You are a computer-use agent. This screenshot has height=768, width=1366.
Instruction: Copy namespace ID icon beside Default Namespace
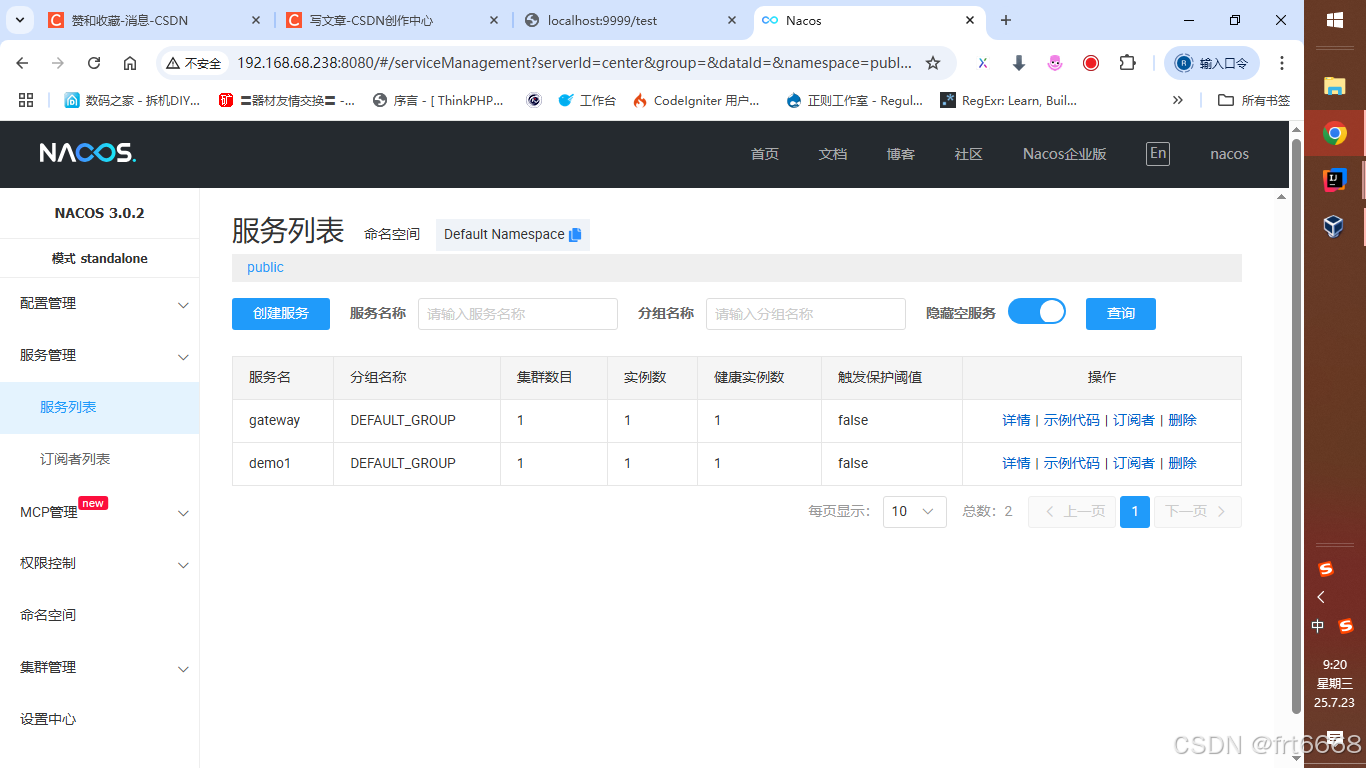pos(575,235)
